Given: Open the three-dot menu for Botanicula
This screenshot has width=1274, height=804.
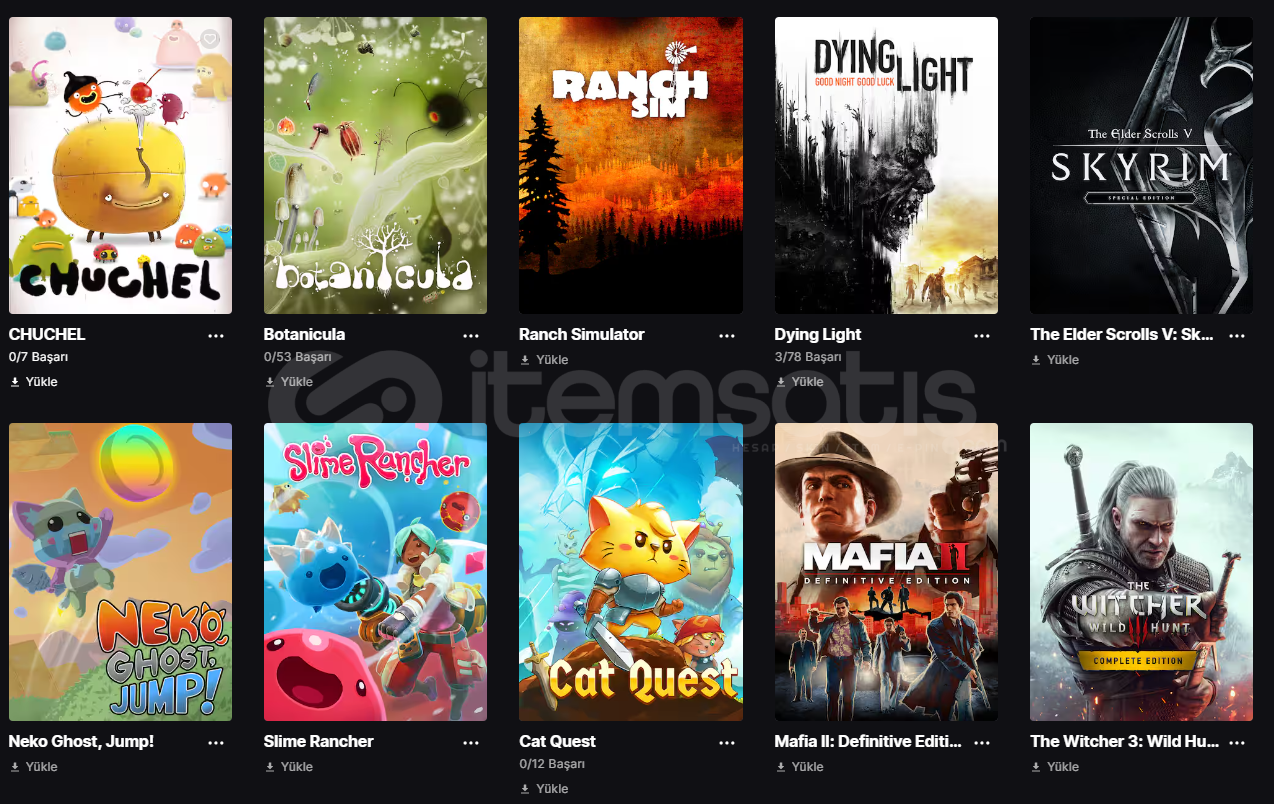Looking at the screenshot, I should pos(471,335).
